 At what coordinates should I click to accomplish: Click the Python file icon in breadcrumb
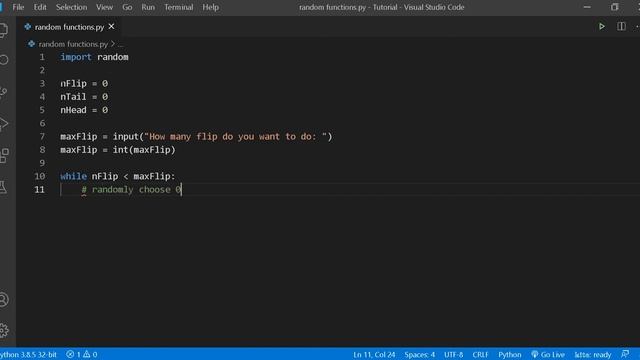click(31, 44)
